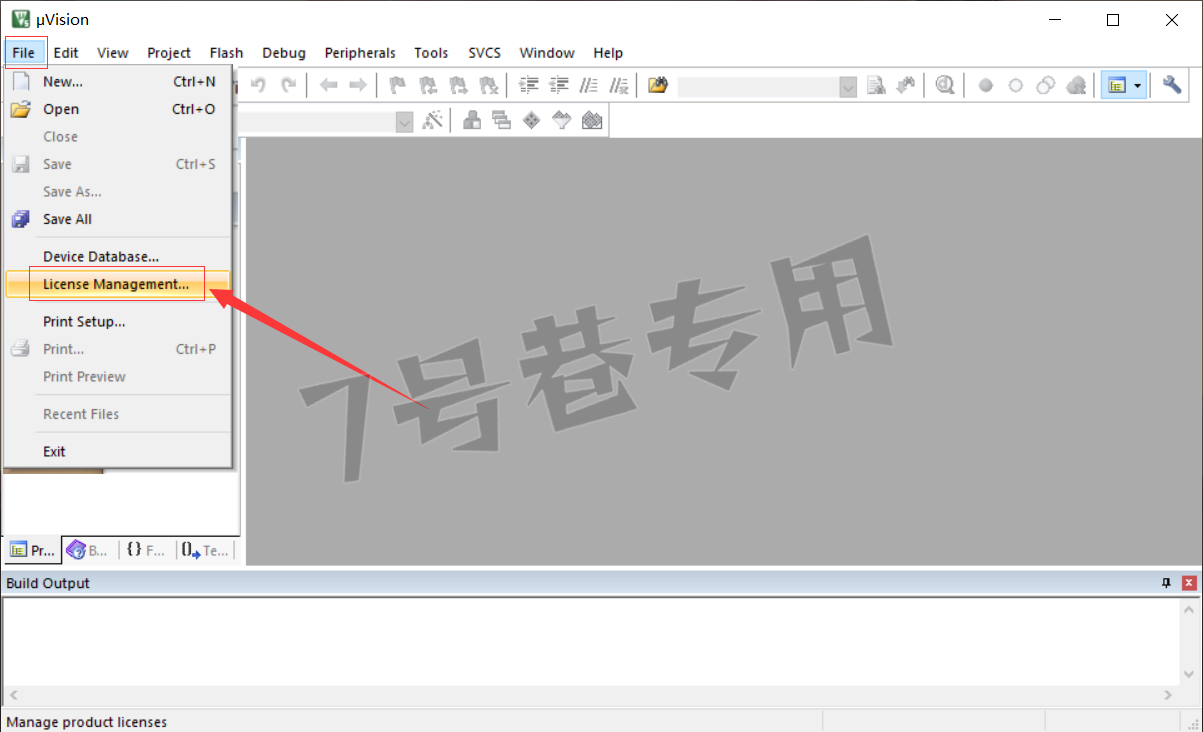Click the Kill All Breakpoints icon
Screen dimensions: 1203x732
point(1076,85)
